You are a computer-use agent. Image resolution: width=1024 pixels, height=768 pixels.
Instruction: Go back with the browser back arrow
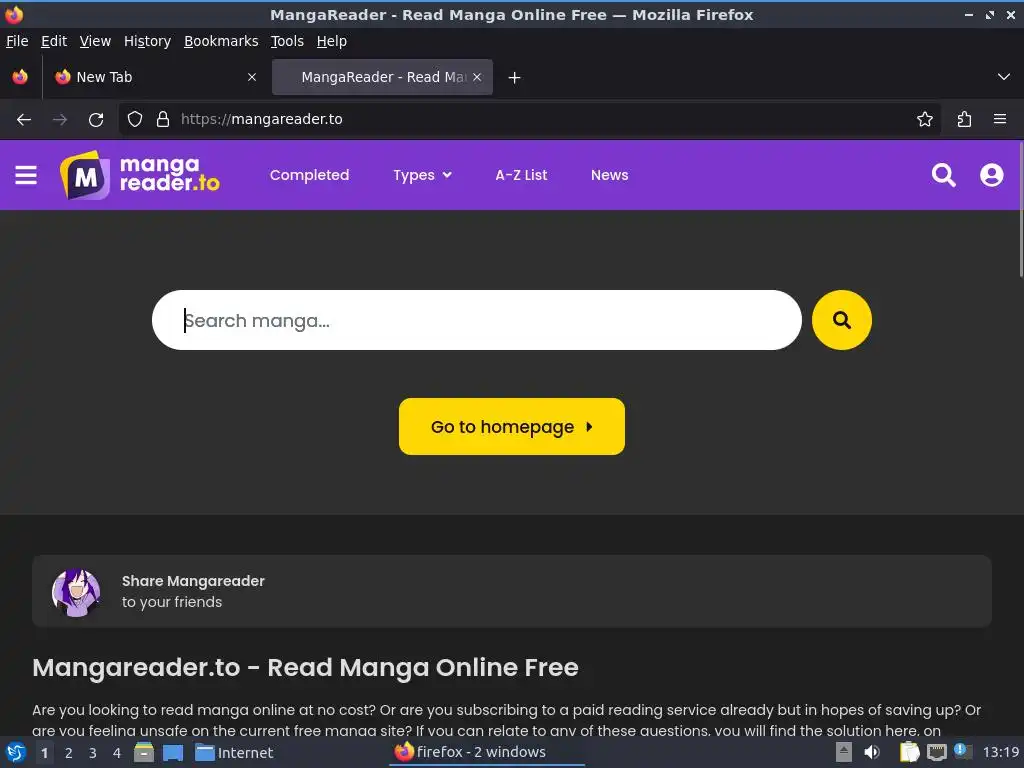tap(24, 120)
